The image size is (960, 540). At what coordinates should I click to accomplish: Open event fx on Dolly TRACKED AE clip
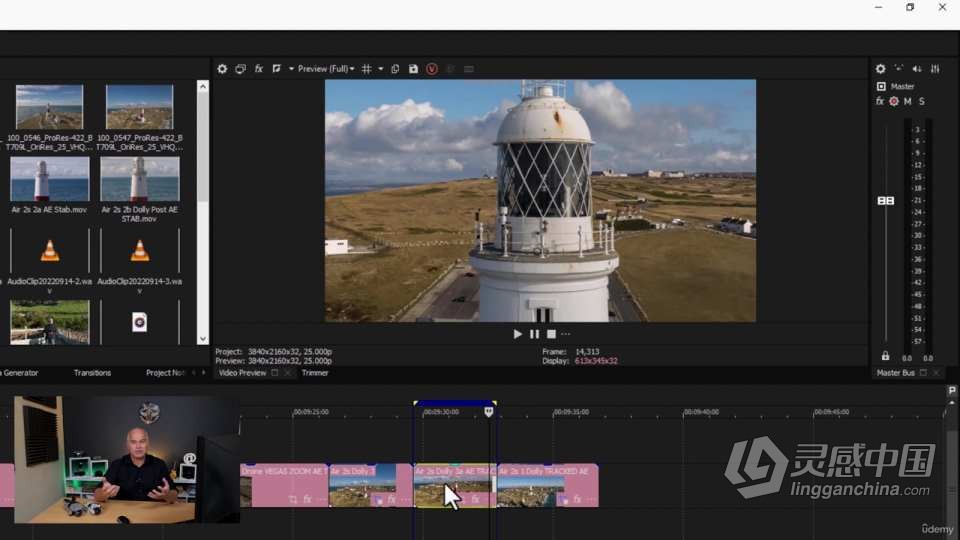coord(577,500)
